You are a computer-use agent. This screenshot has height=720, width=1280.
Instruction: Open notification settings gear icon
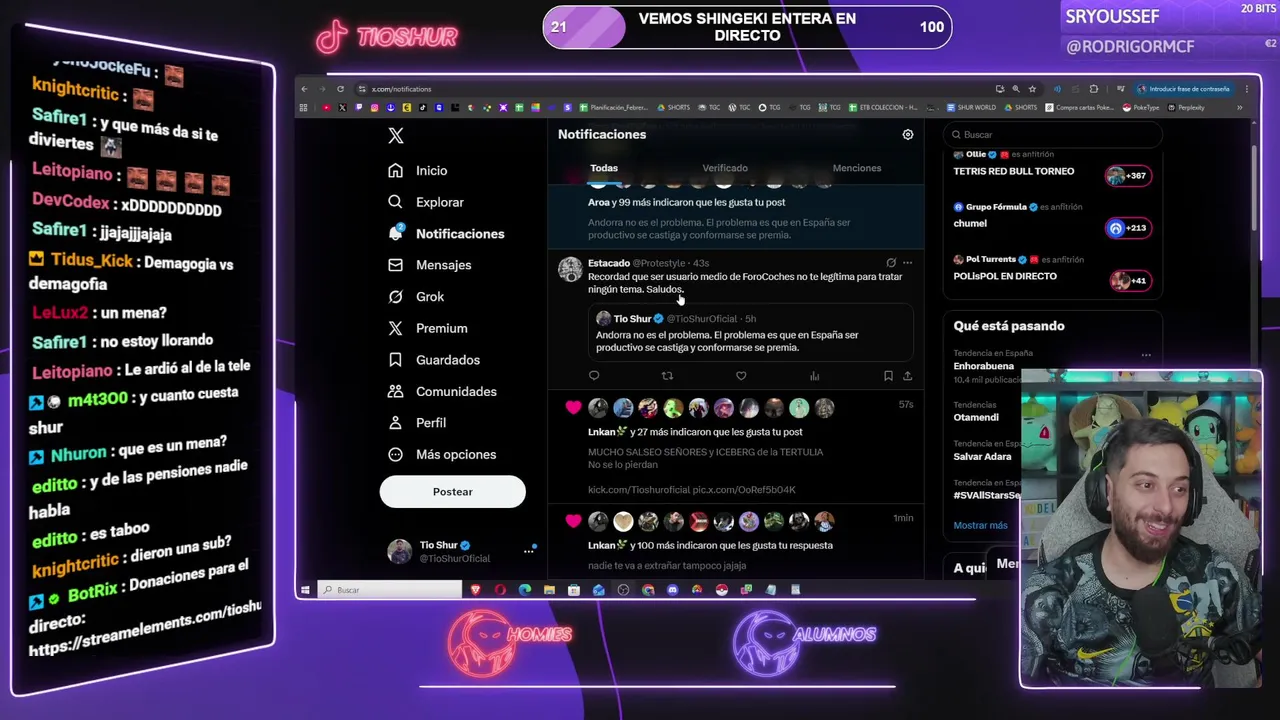pos(908,134)
